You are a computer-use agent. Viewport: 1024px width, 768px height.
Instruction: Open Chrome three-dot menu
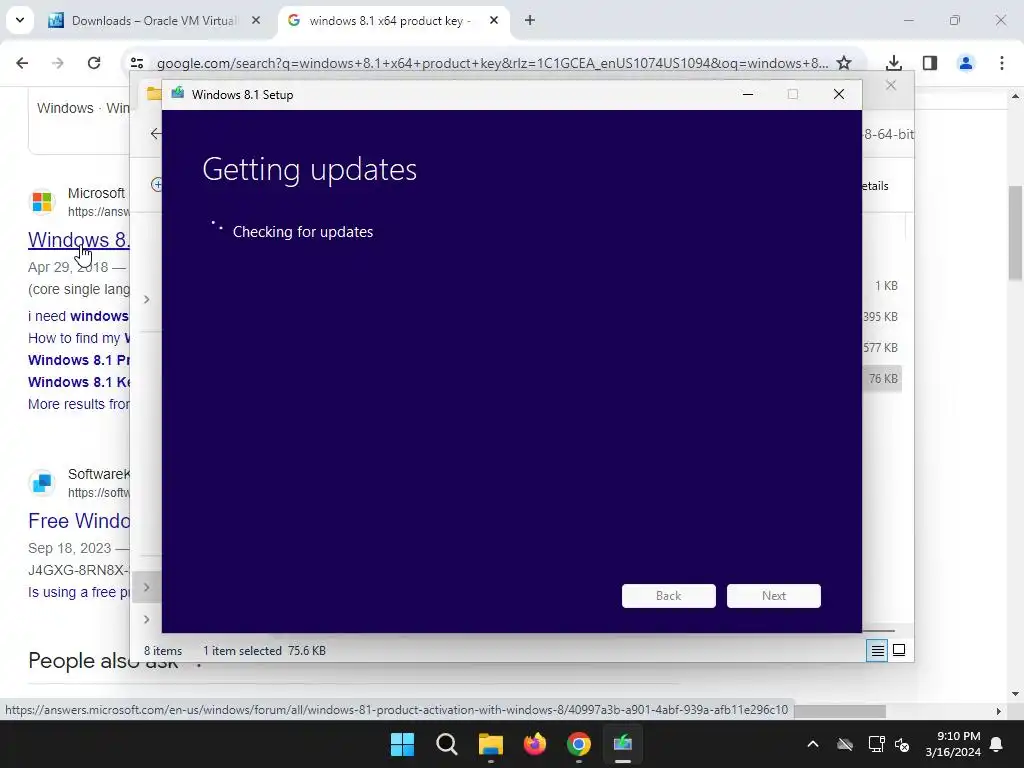pos(1001,63)
